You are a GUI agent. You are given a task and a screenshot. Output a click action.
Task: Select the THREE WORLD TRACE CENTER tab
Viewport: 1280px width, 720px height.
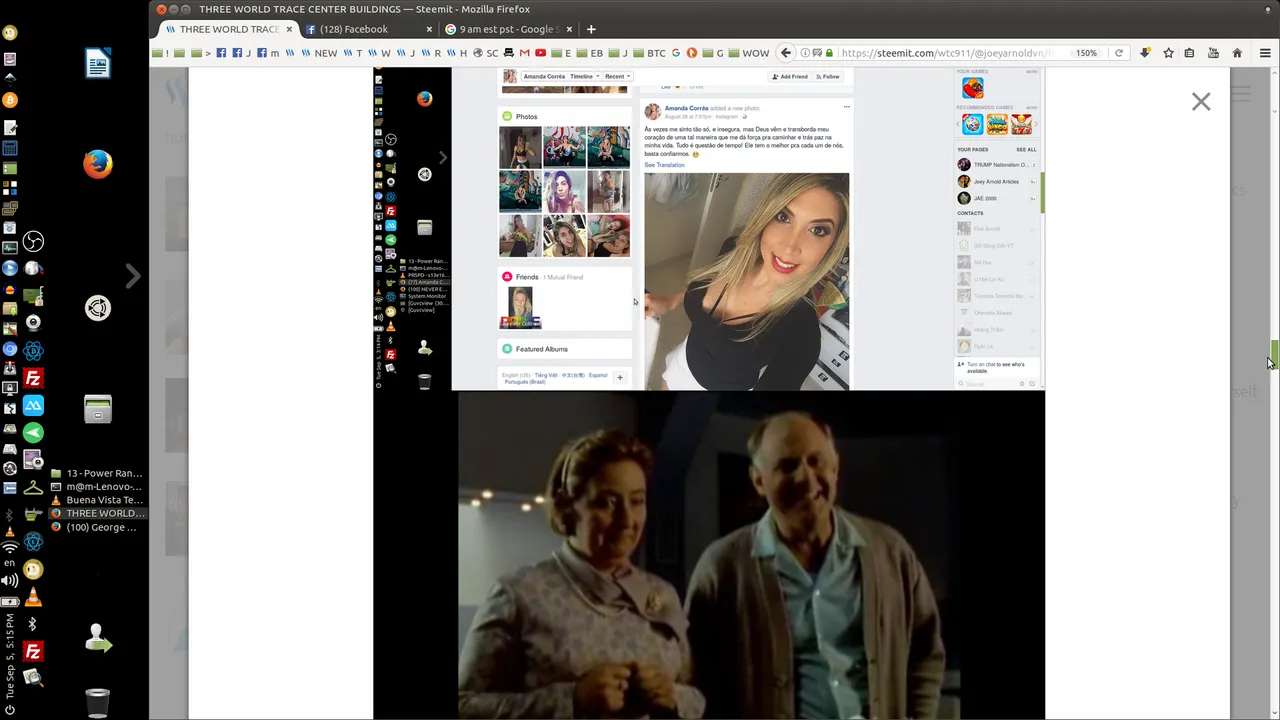coord(229,29)
